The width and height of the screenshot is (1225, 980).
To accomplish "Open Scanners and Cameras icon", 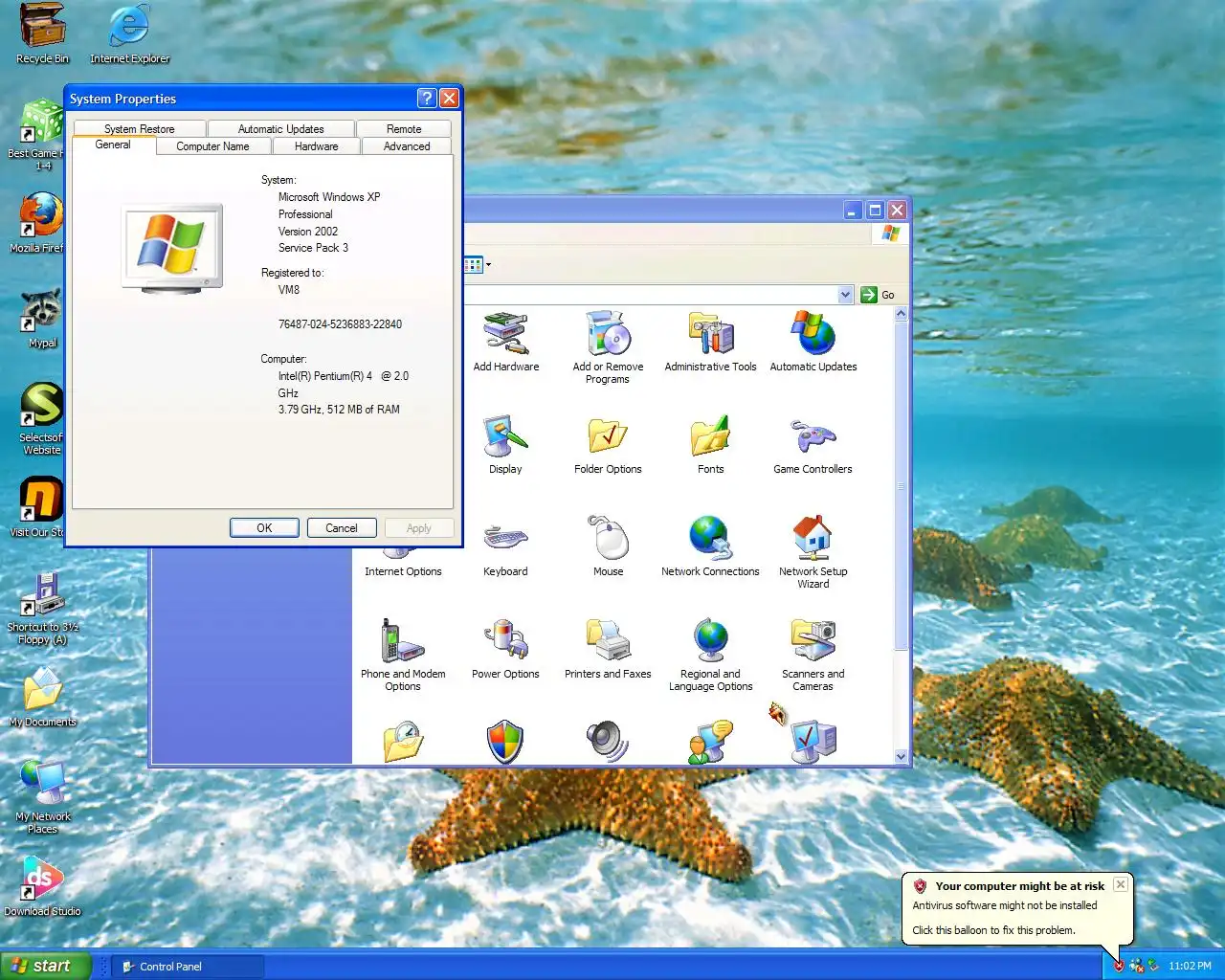I will pyautogui.click(x=813, y=655).
